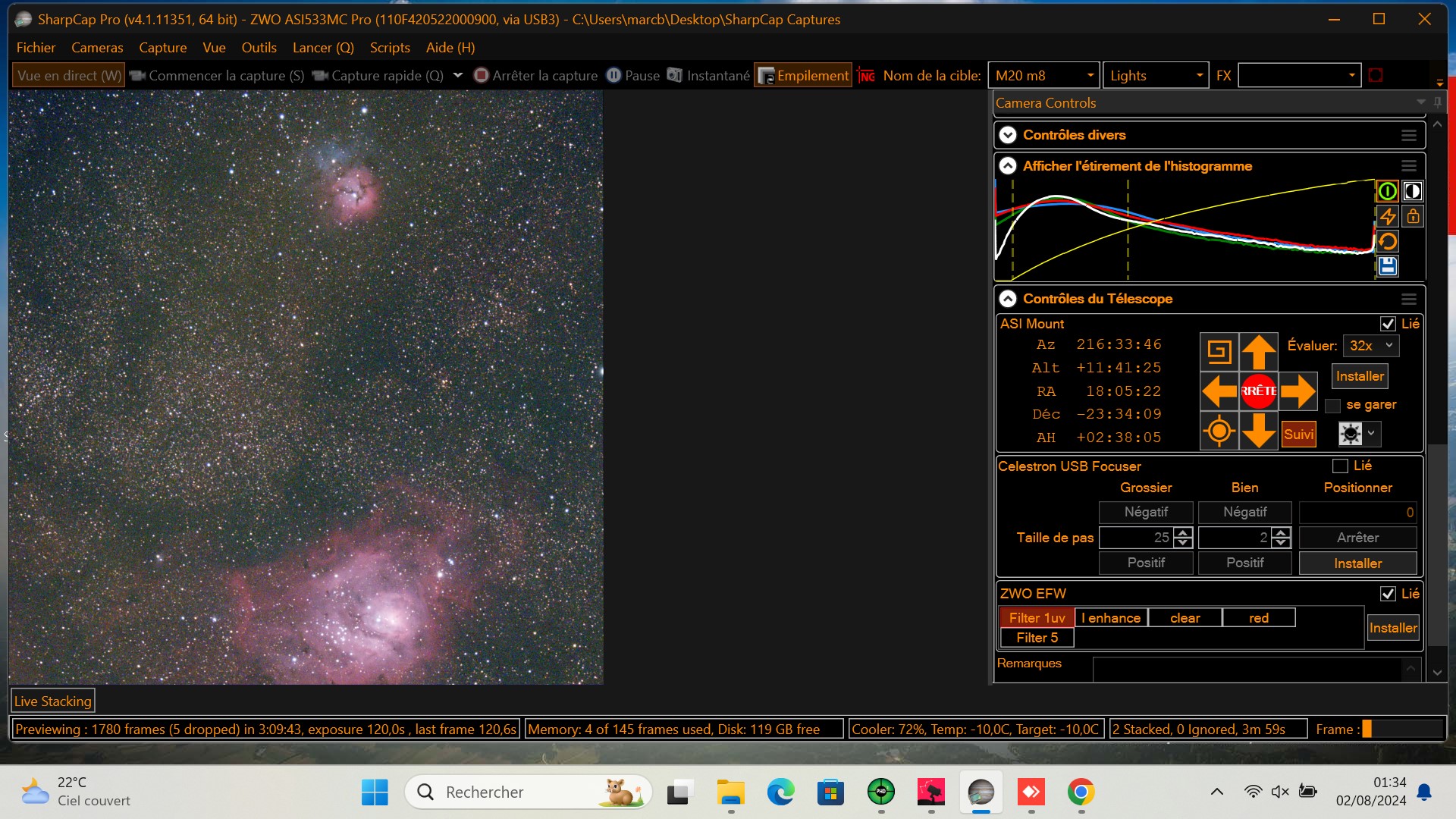Click the contrast half-circle stretch icon

[x=1412, y=191]
